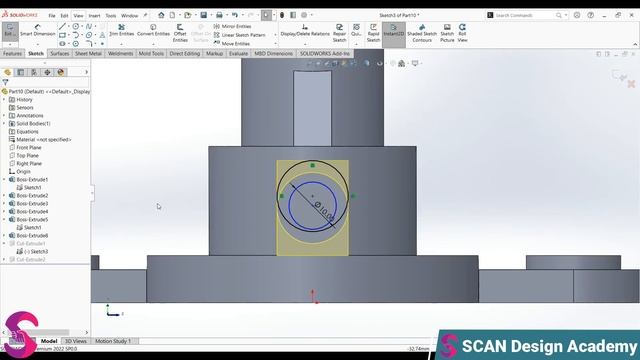Open Linear Sketch Pattern tool
The image size is (640, 360).
[x=240, y=35]
